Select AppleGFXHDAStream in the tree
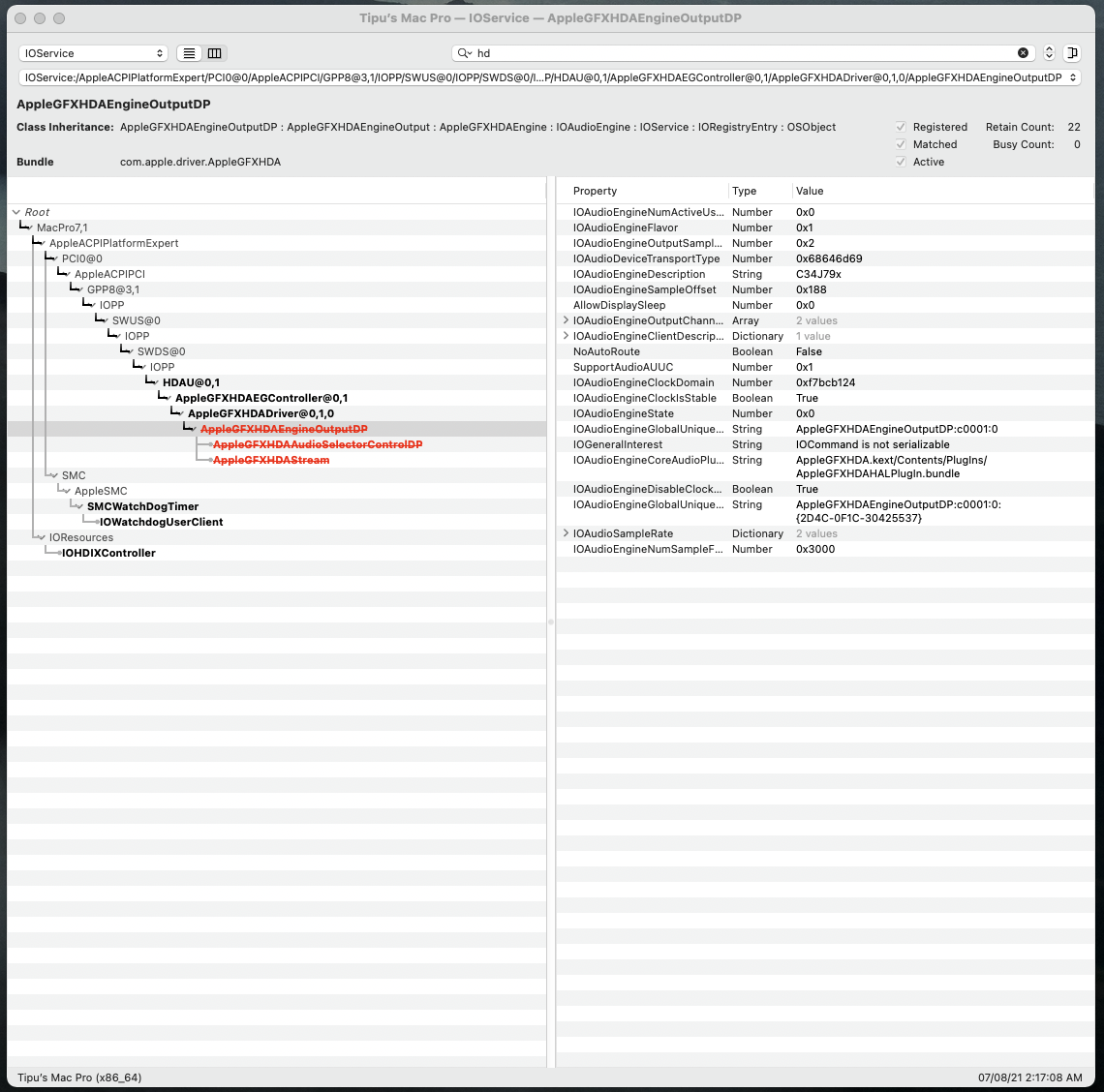The height and width of the screenshot is (1092, 1104). pyautogui.click(x=270, y=460)
